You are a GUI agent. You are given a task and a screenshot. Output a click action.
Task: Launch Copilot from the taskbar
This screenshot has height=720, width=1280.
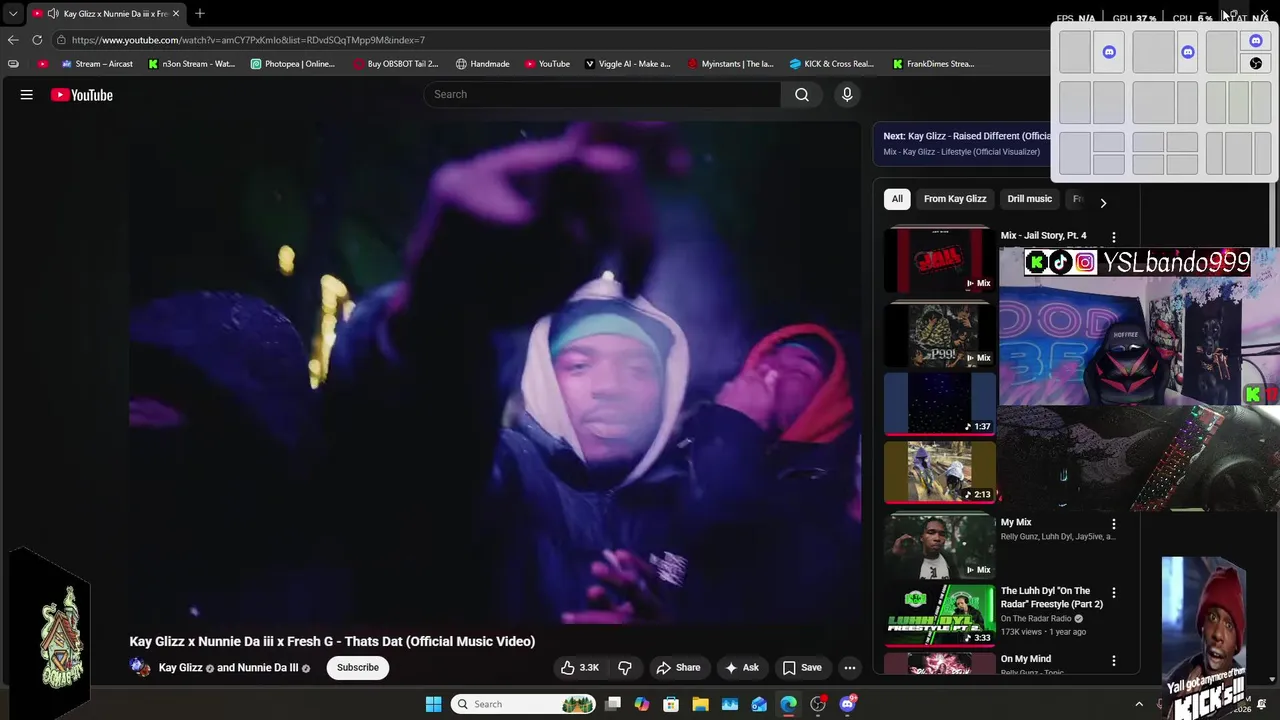tap(642, 704)
